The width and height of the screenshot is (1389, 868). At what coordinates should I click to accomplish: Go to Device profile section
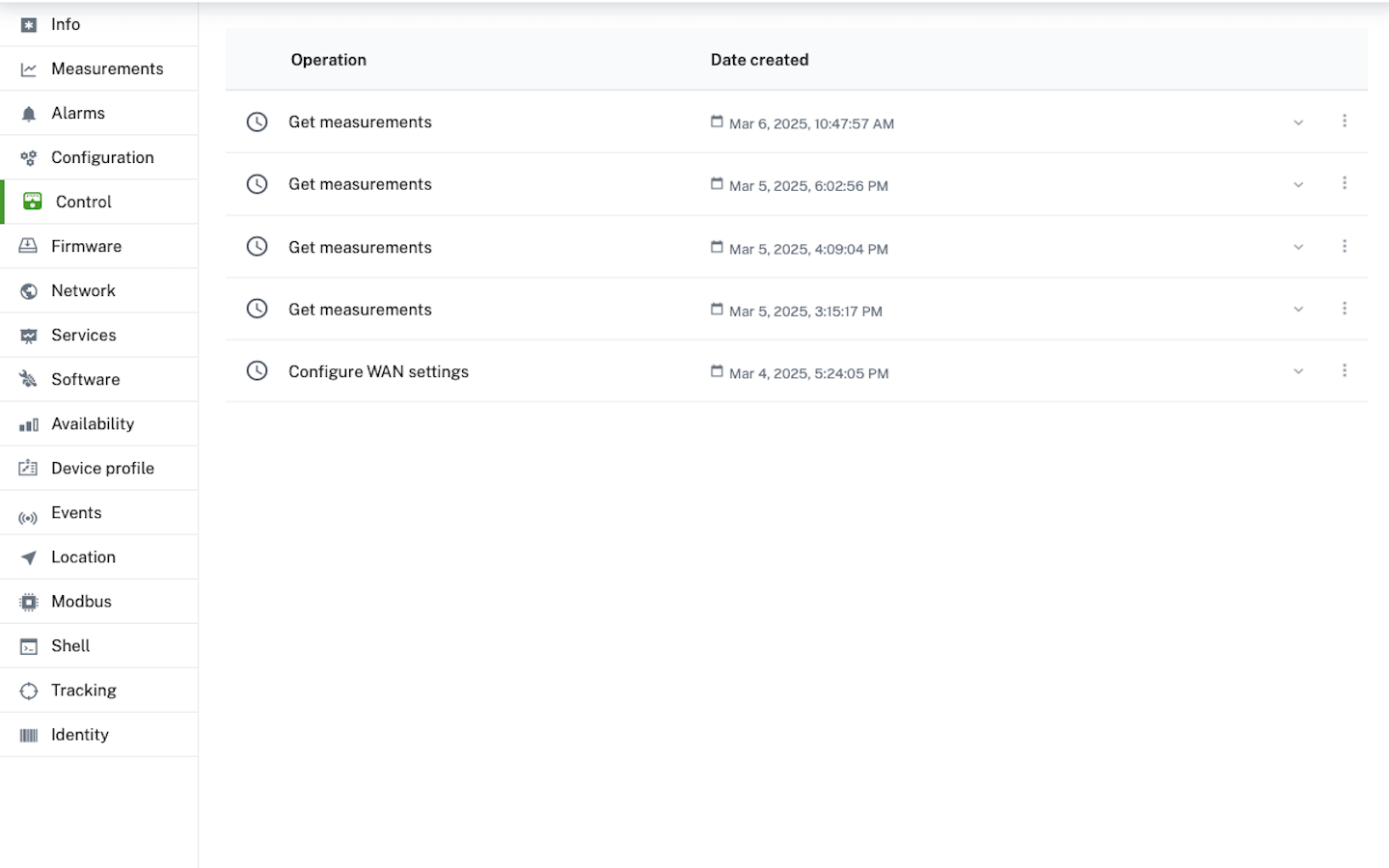coord(102,469)
